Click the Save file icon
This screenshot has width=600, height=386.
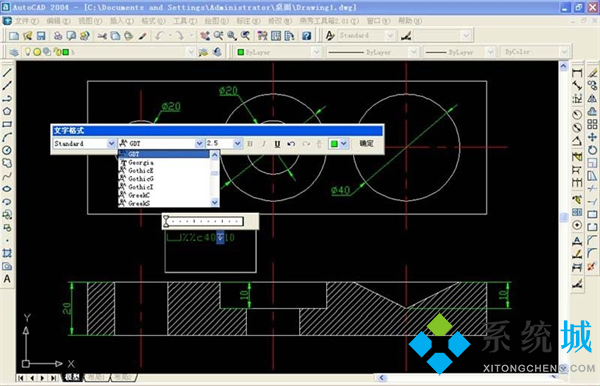[41, 36]
